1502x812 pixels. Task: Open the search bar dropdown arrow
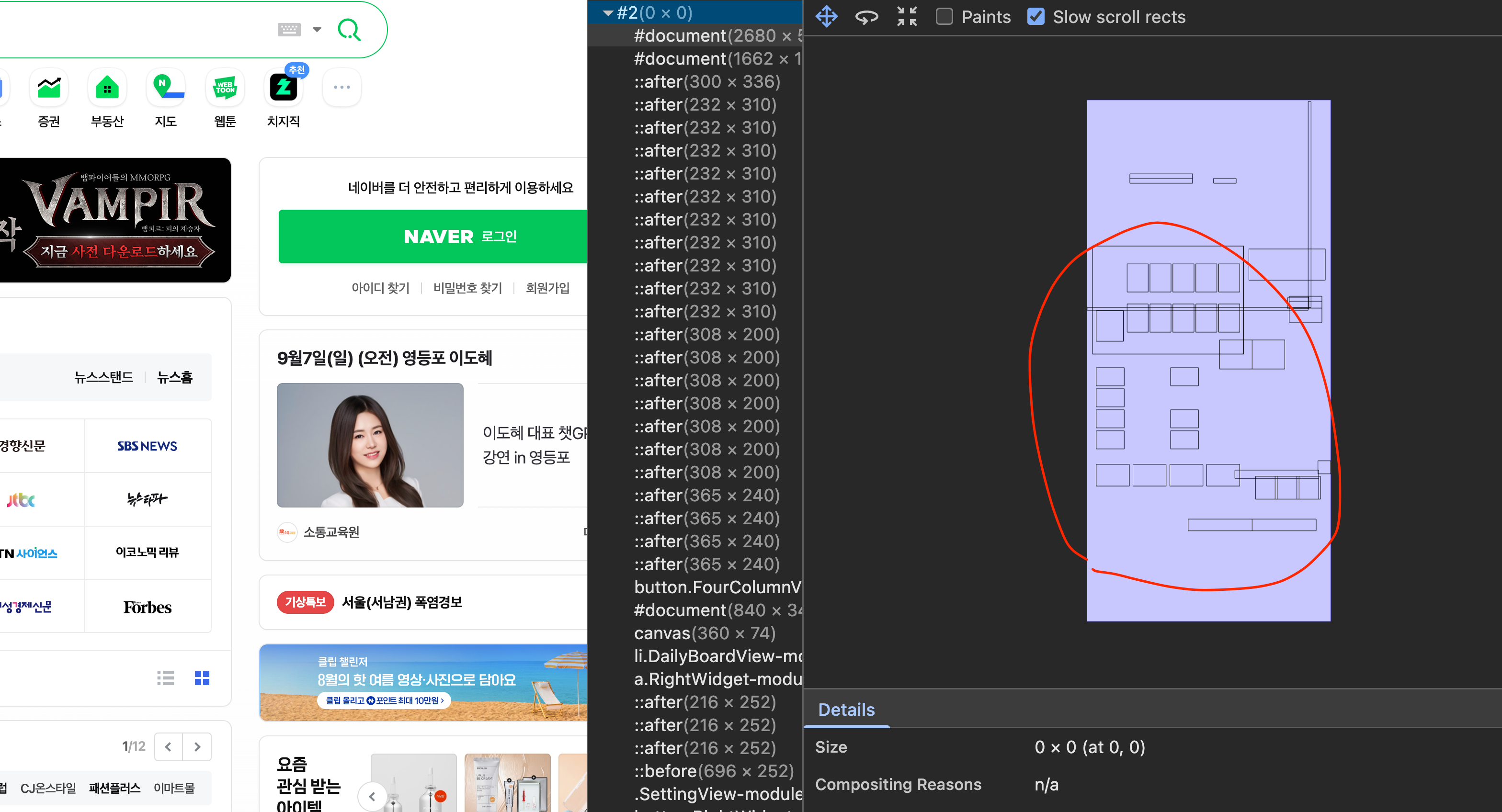317,29
